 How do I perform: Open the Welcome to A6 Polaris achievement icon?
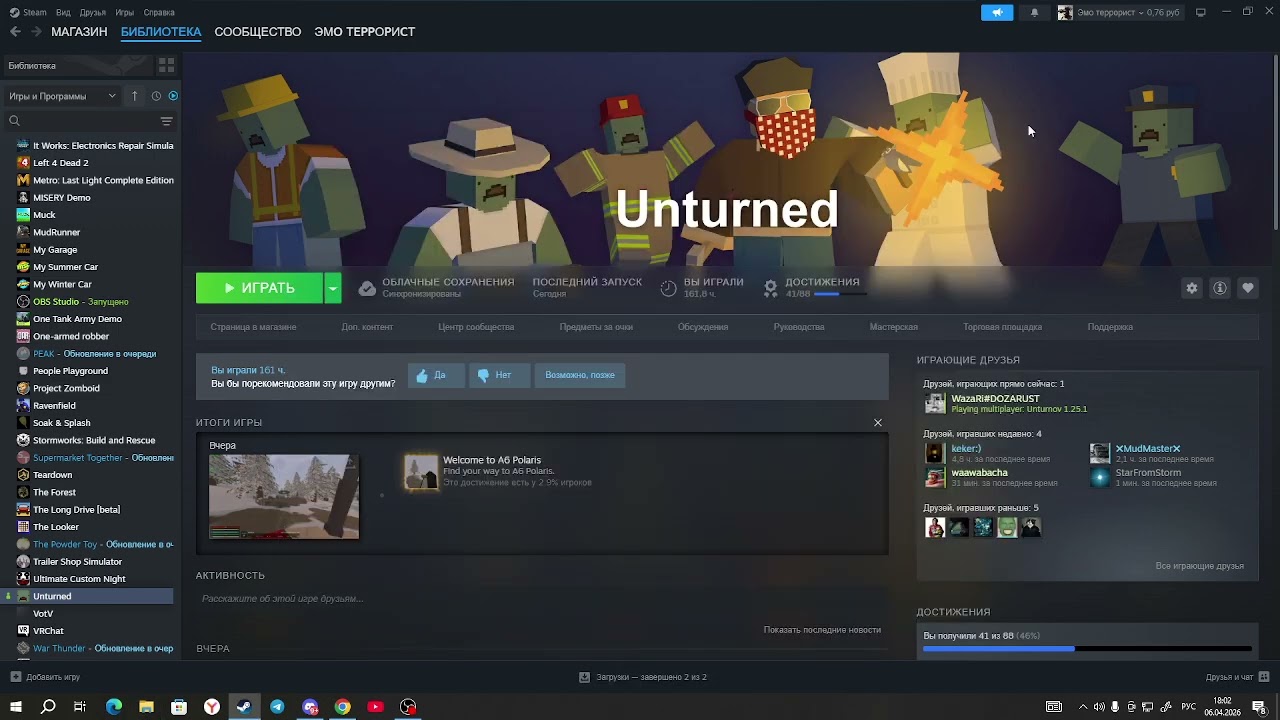tap(421, 472)
